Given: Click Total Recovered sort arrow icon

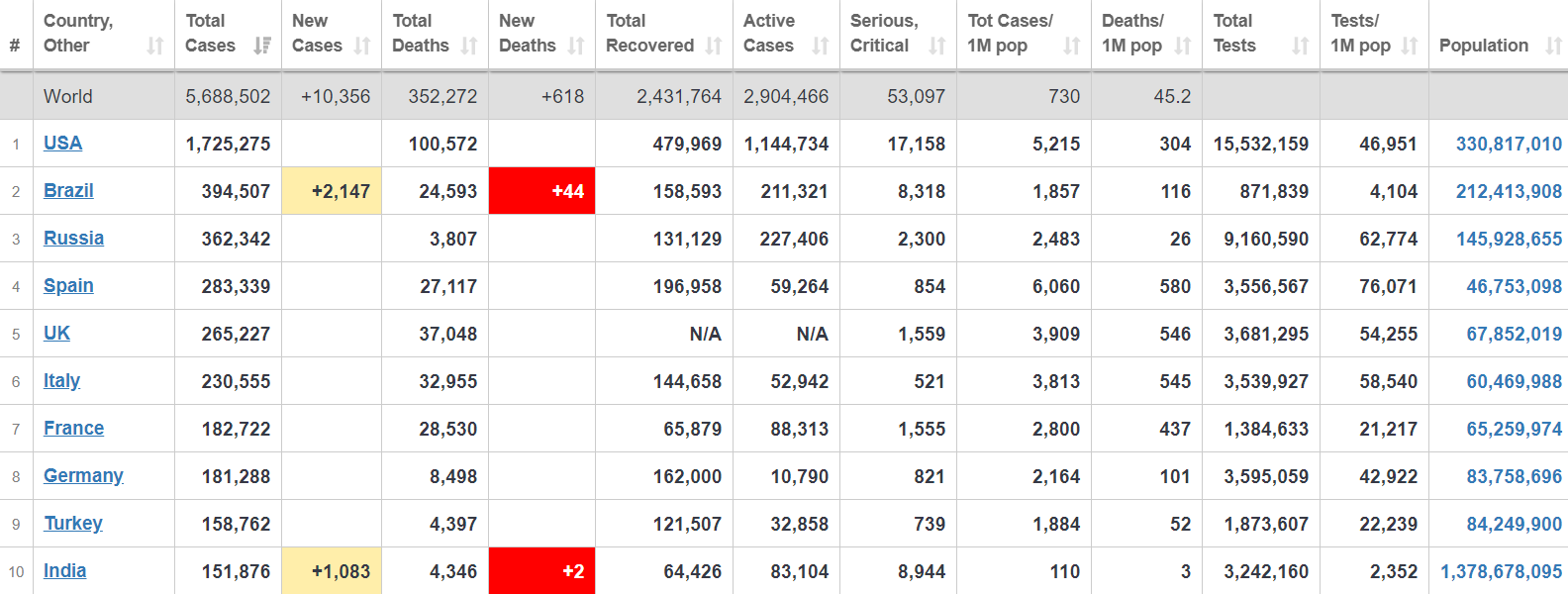Looking at the screenshot, I should (714, 46).
